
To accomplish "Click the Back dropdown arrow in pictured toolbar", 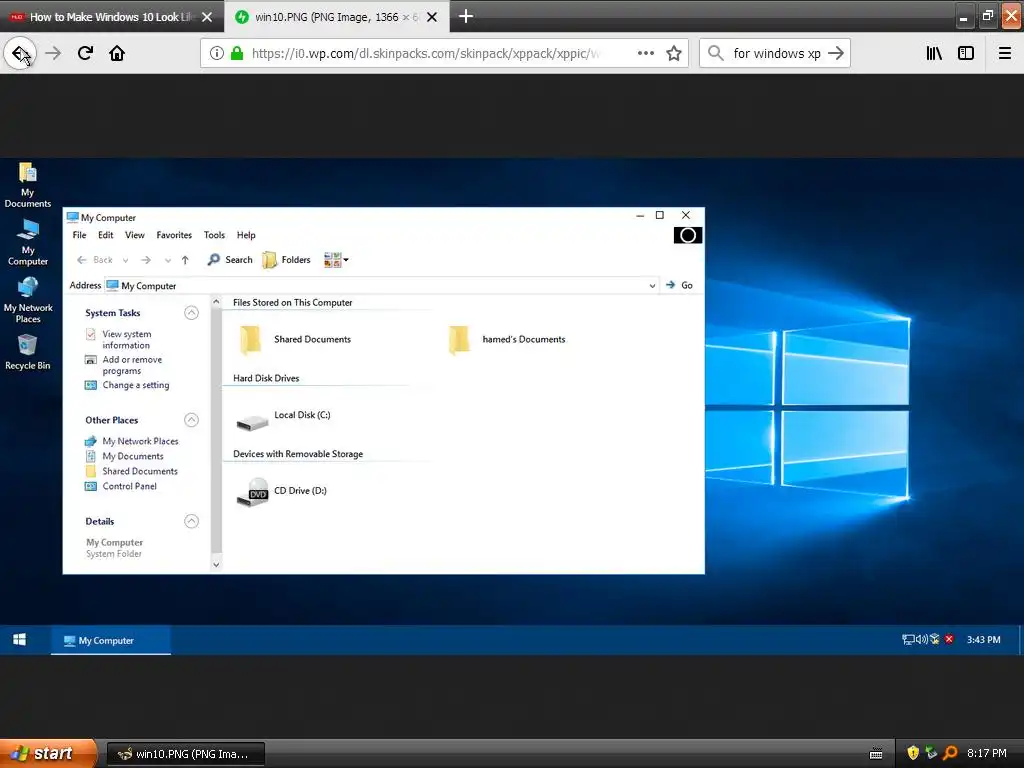I will (x=125, y=261).
